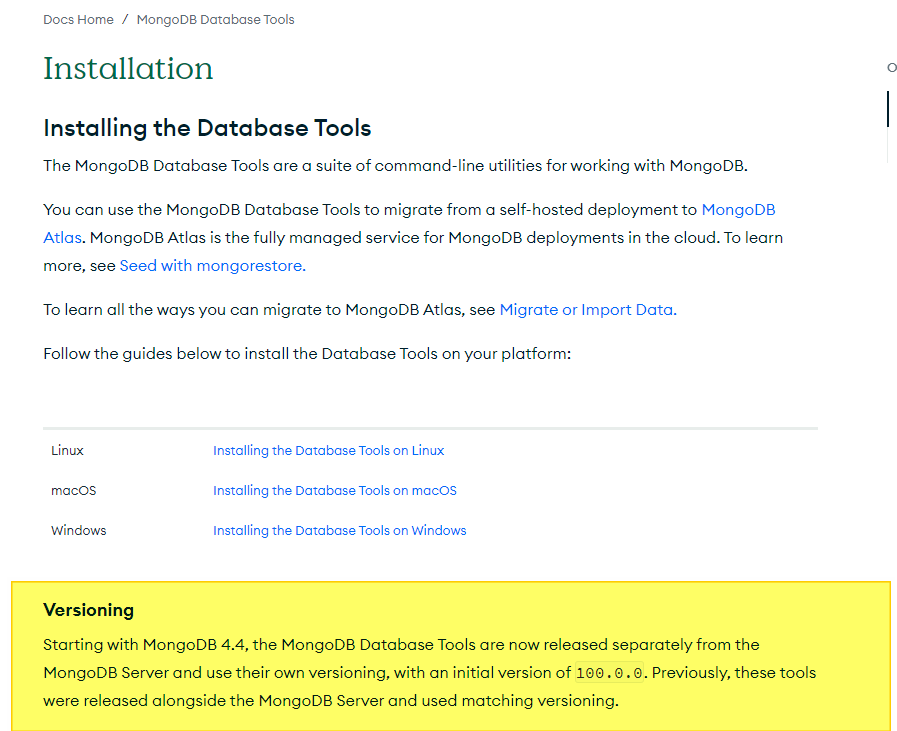Viewport: 897px width, 731px height.
Task: Click the 'suite of command-line utilities' sentence
Action: pyautogui.click(x=395, y=166)
